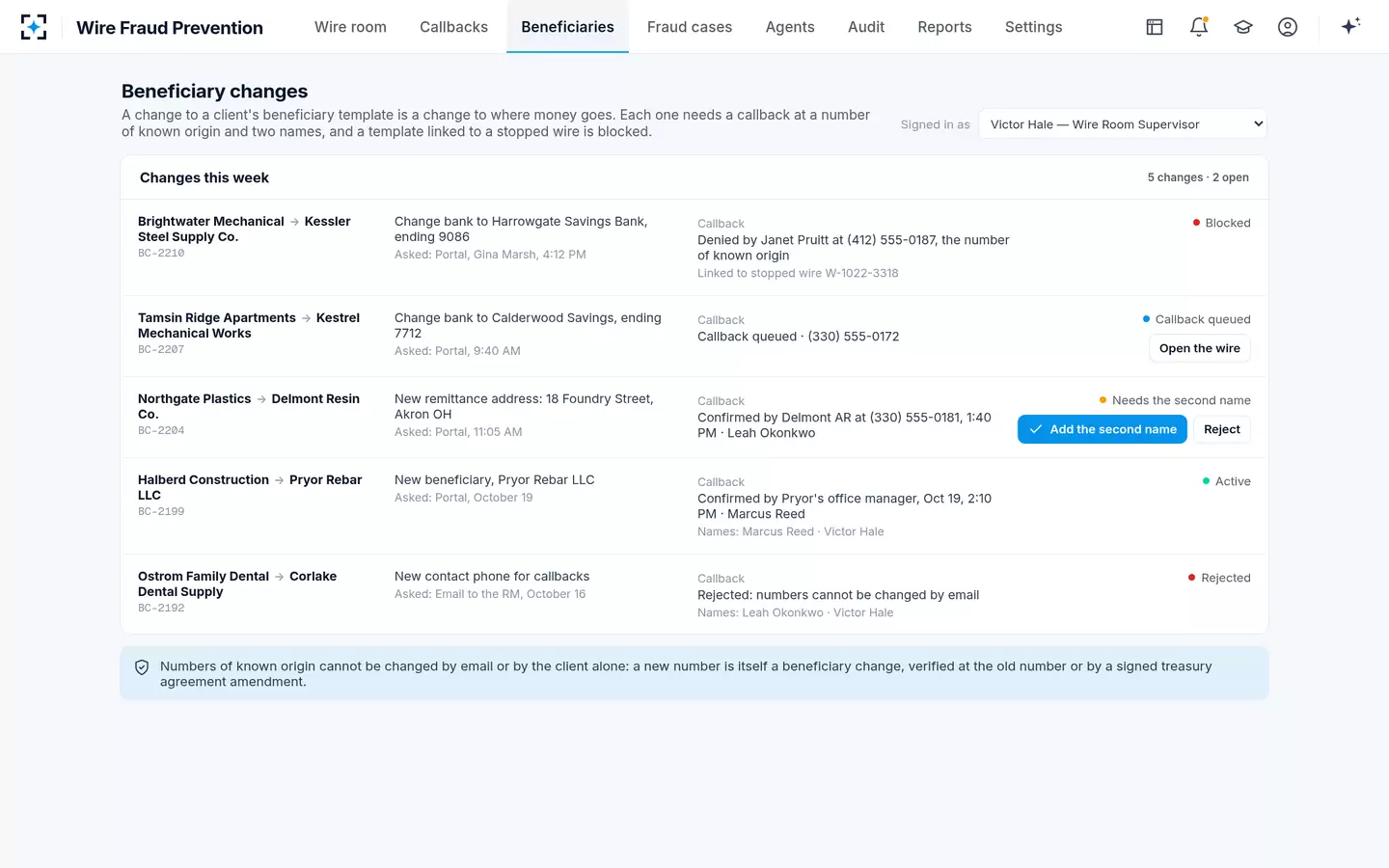This screenshot has height=868, width=1389.
Task: Click the Wire Fraud Prevention logo icon
Action: tap(34, 27)
